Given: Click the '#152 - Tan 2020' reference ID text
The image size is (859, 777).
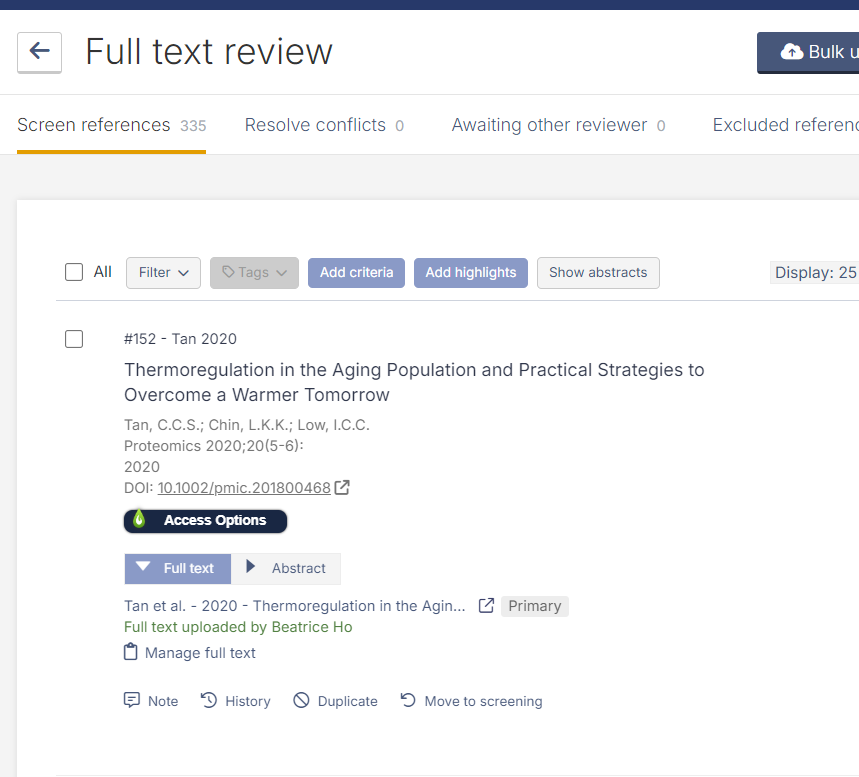Looking at the screenshot, I should (180, 339).
